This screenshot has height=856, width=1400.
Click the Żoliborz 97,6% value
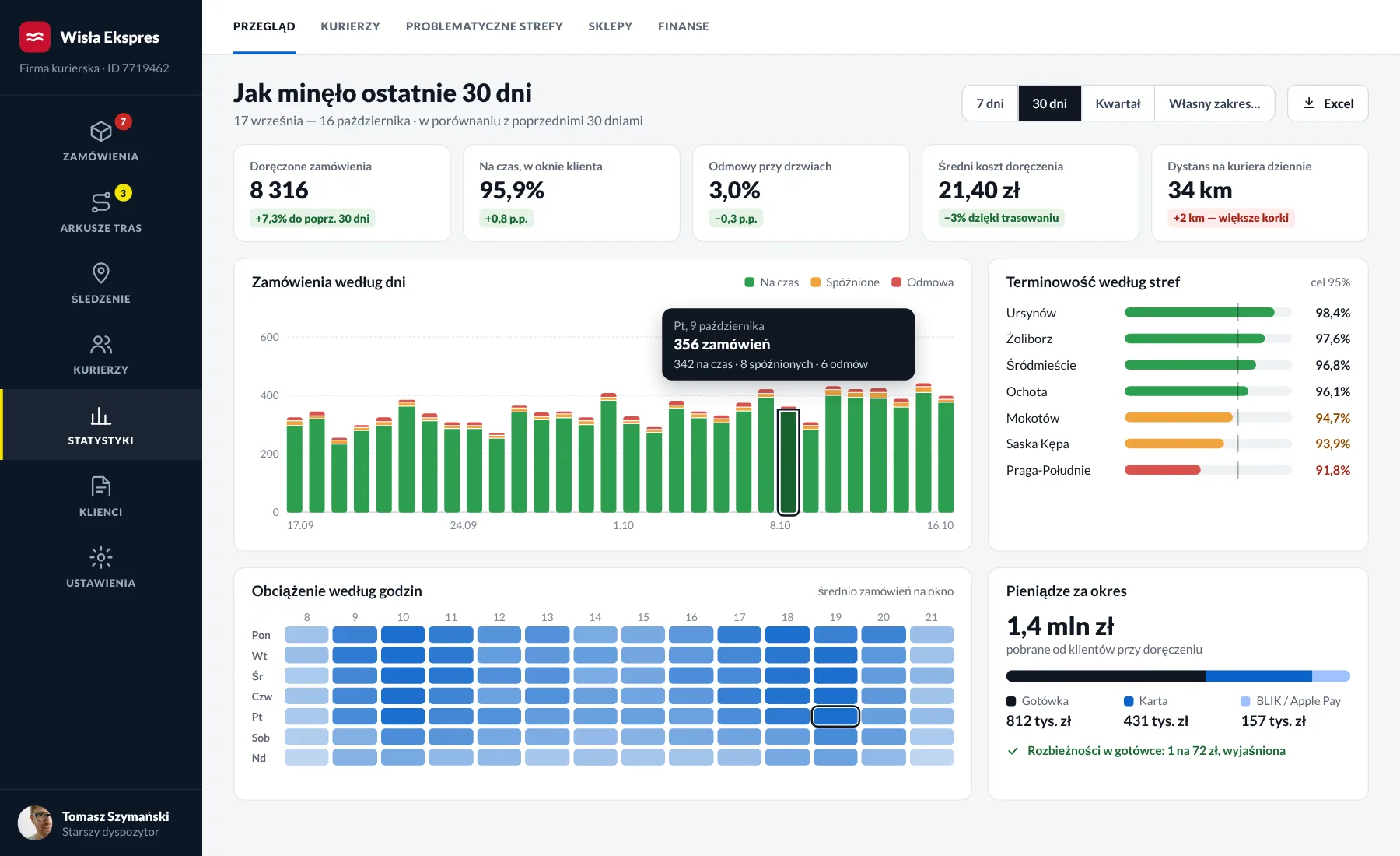coord(1333,339)
